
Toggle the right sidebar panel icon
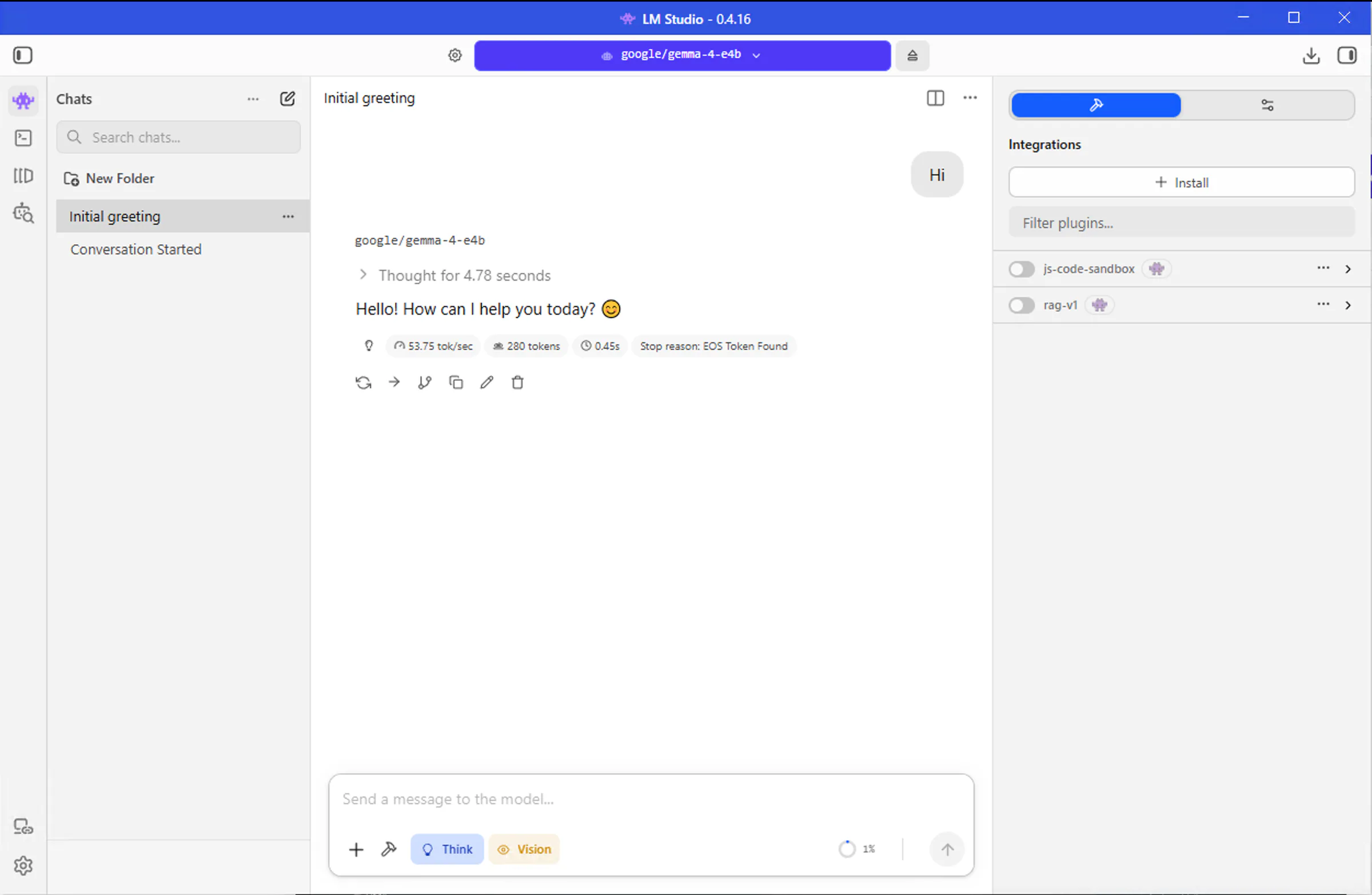pyautogui.click(x=1347, y=55)
